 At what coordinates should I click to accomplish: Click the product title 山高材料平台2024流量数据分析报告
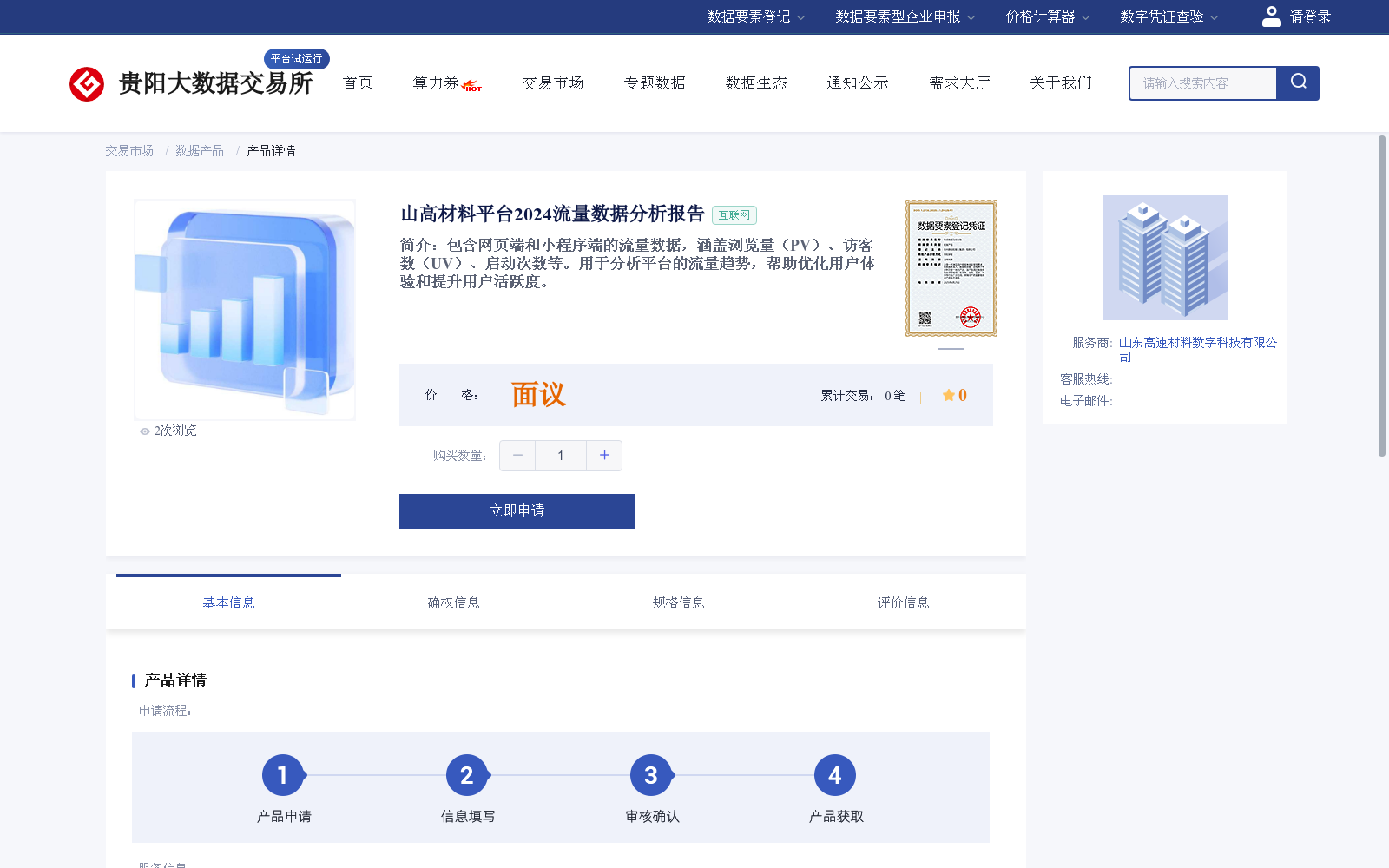click(x=552, y=214)
